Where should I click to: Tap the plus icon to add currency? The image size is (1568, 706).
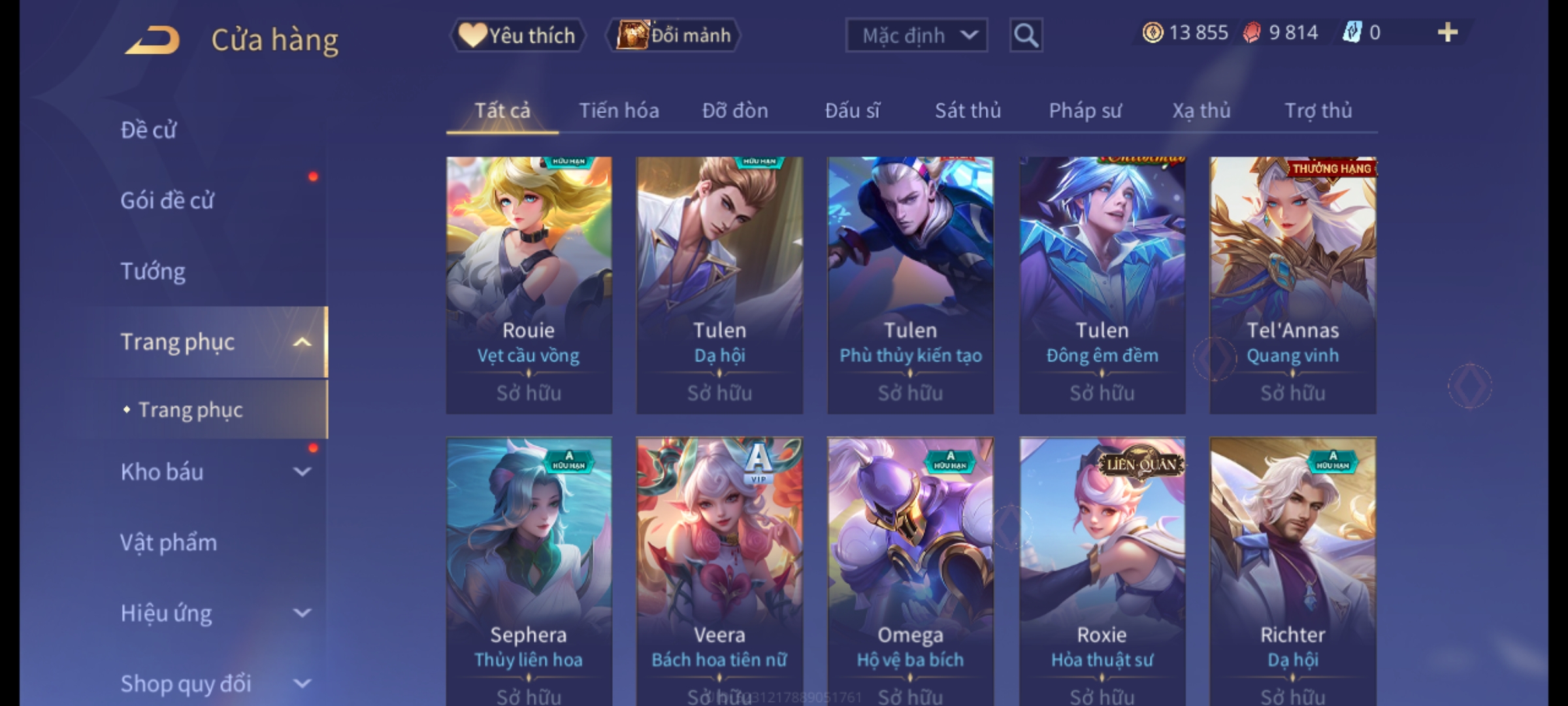tap(1448, 33)
